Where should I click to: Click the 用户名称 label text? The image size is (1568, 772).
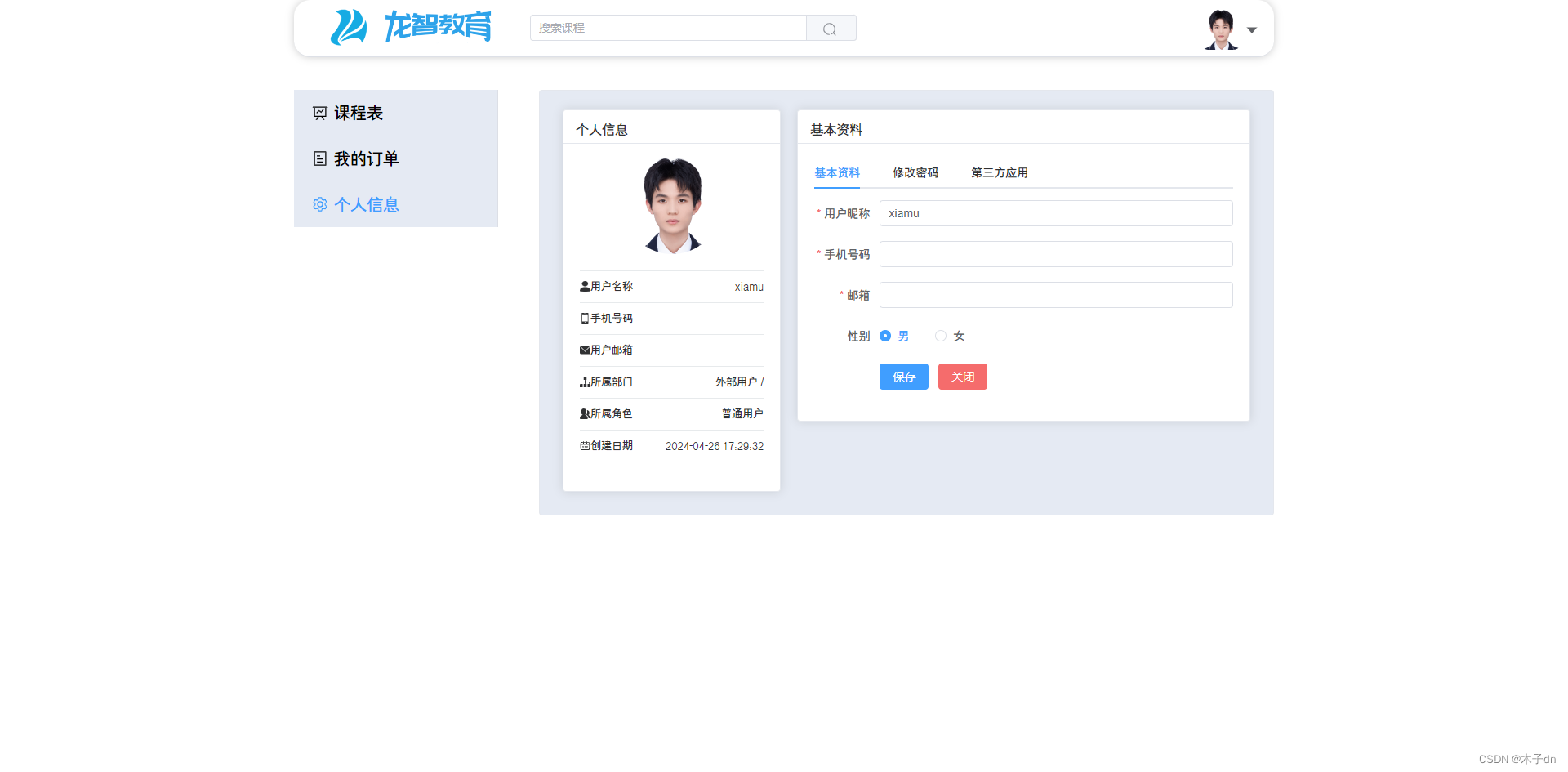[612, 286]
